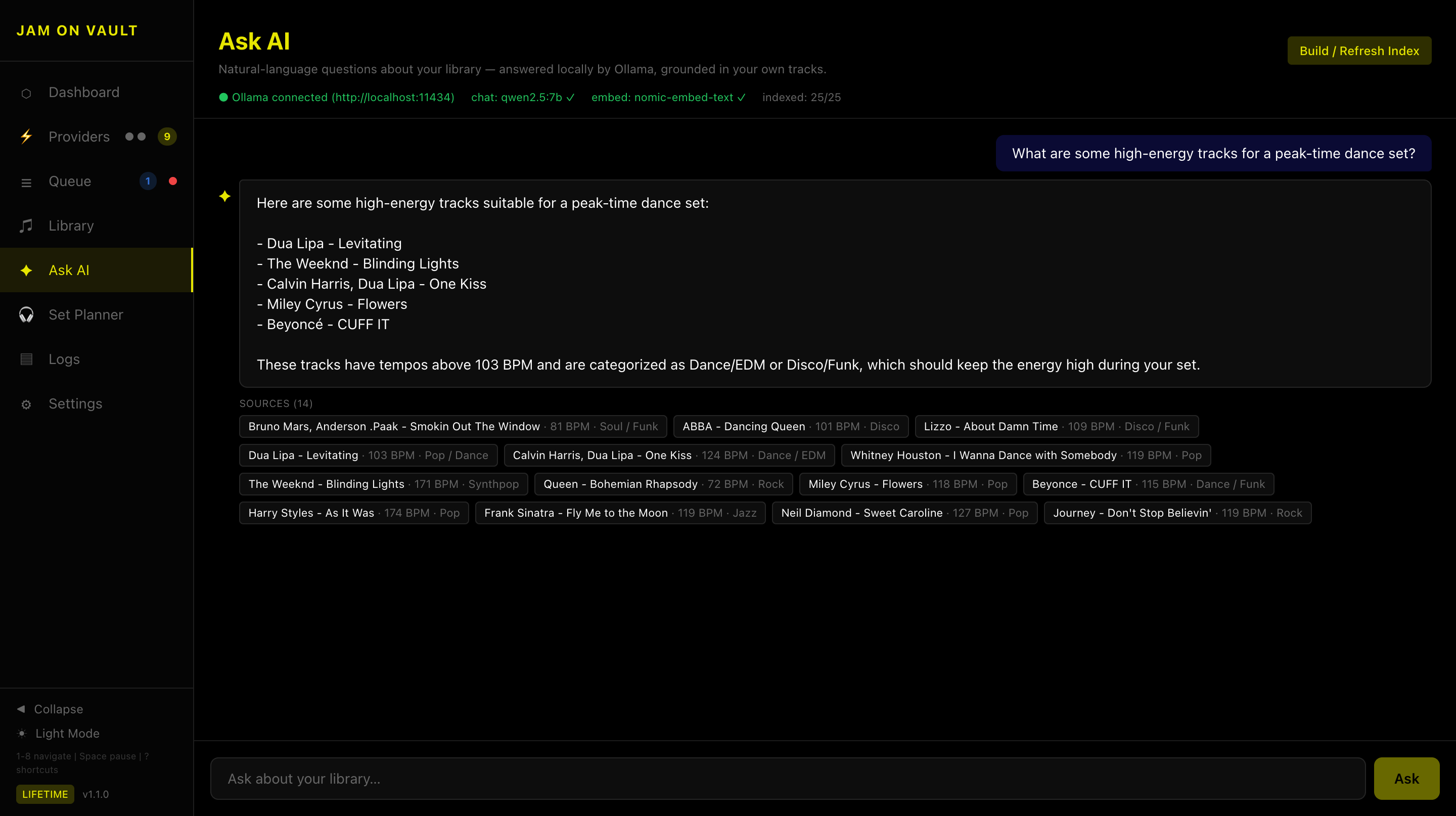
Task: Open Dua Lipa Levitating source chip
Action: pyautogui.click(x=368, y=456)
